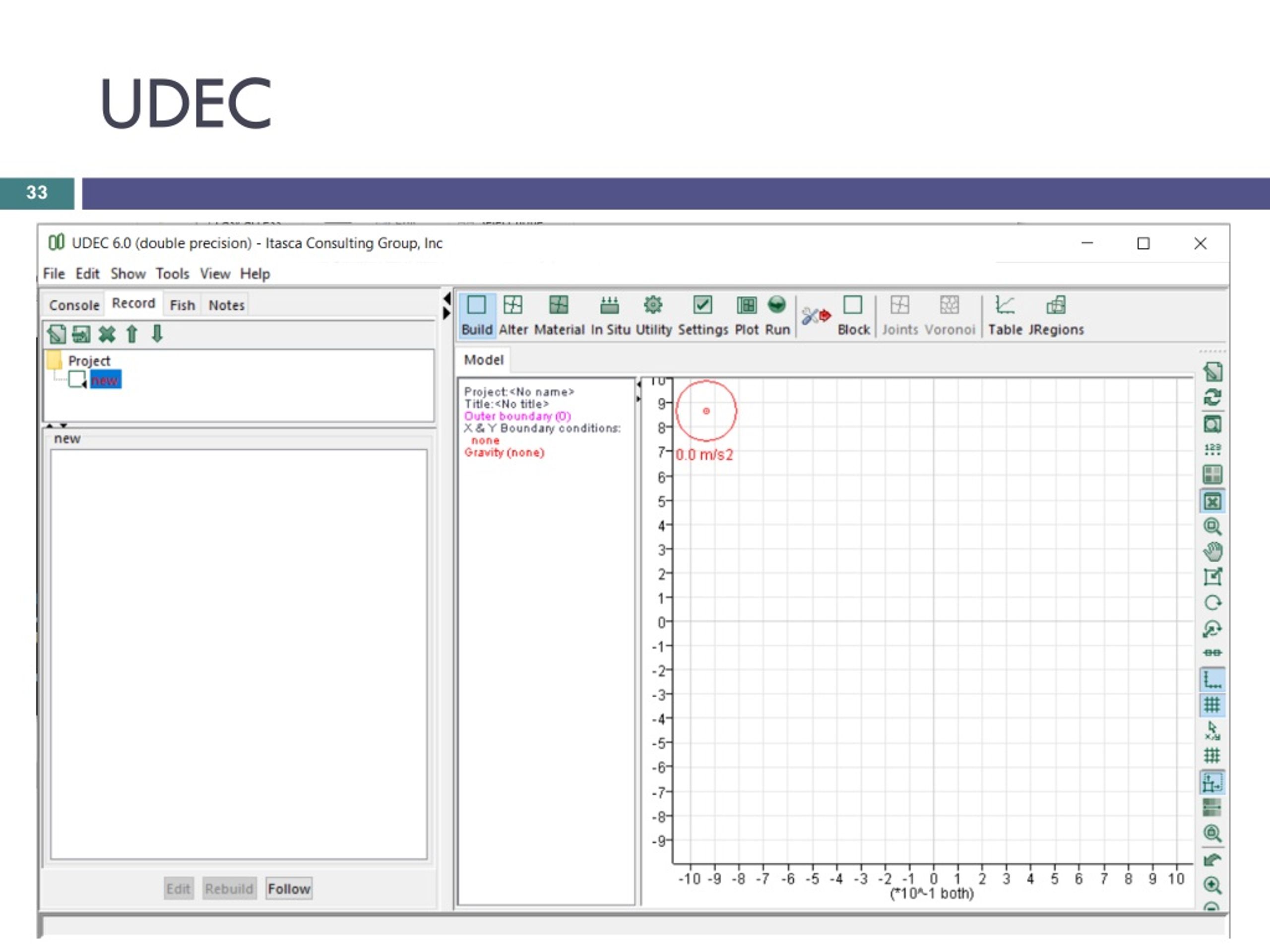
Task: Click the 'Gravity (none)' legend text
Action: point(504,452)
